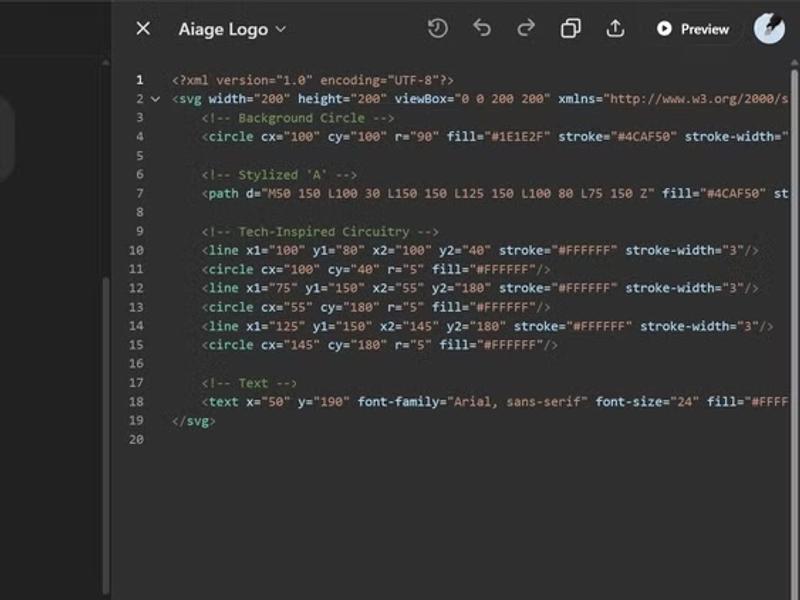Click the undo arrow icon

click(x=482, y=29)
